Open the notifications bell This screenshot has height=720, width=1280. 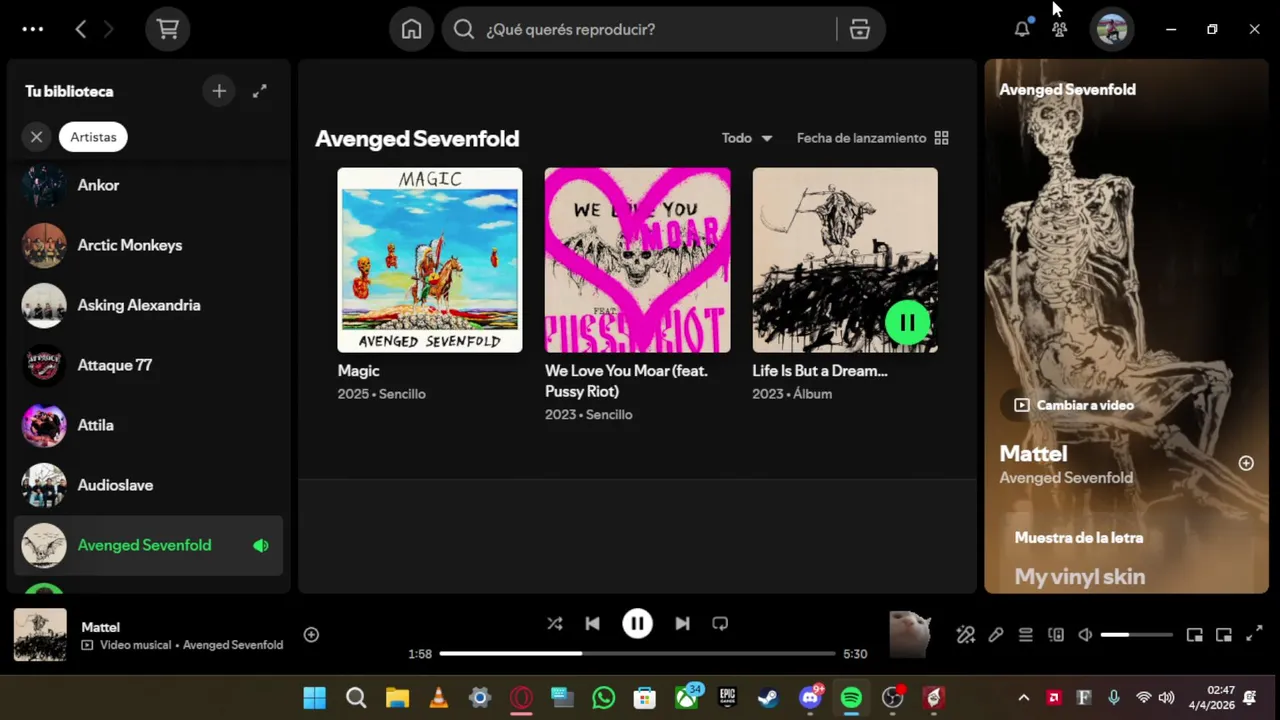coord(1022,29)
